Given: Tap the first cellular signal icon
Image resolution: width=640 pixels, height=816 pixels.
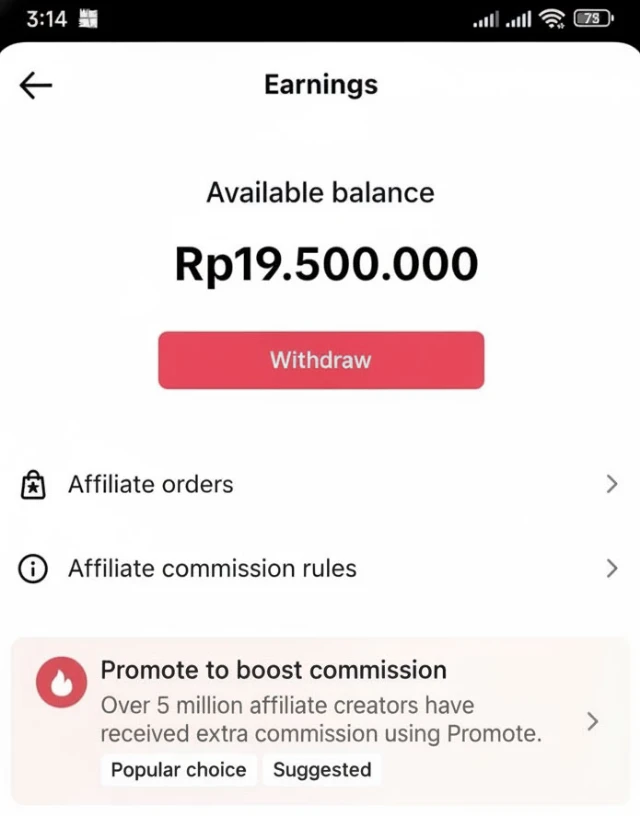Looking at the screenshot, I should (x=485, y=19).
